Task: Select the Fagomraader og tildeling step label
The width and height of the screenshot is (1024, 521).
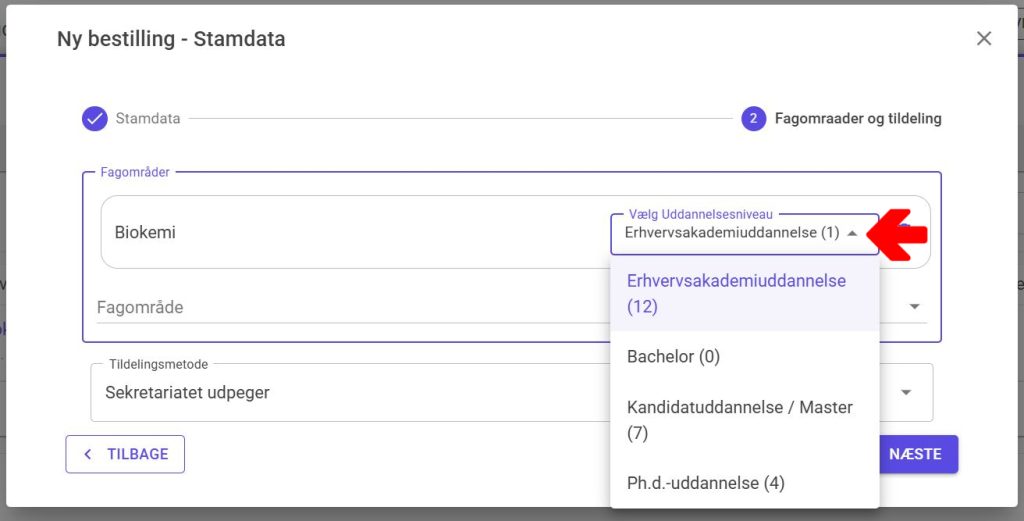Action: 858,118
